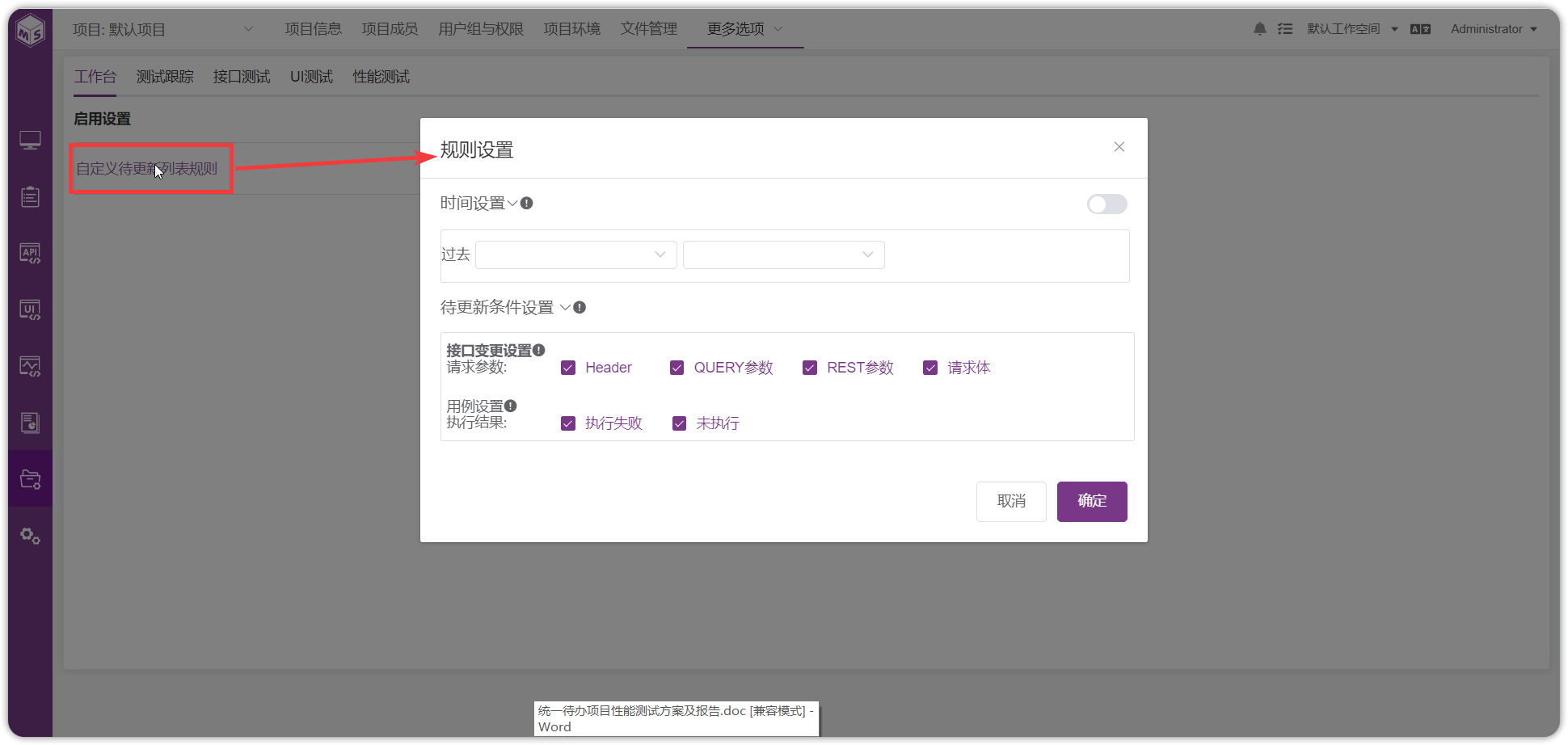Click the MeterSphere logo icon
This screenshot has height=745, width=1568.
pyautogui.click(x=30, y=31)
